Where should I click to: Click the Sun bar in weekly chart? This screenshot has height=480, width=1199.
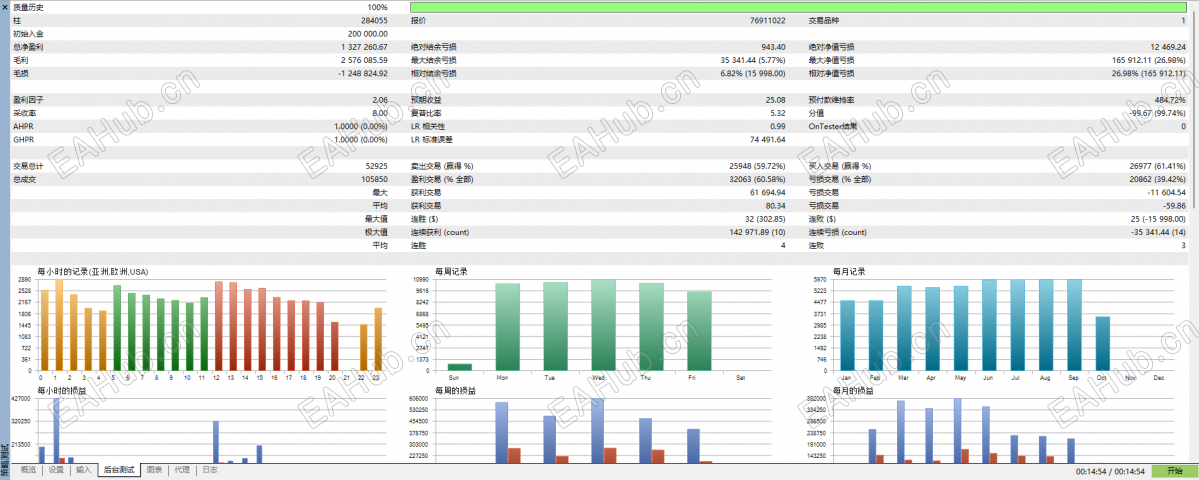[460, 367]
